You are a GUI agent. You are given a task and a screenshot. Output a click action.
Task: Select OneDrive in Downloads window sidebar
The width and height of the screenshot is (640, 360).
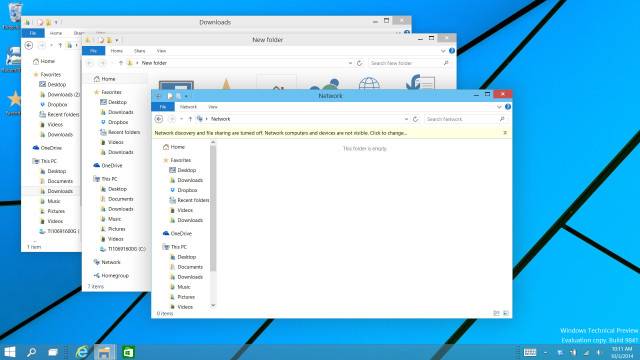click(47, 148)
